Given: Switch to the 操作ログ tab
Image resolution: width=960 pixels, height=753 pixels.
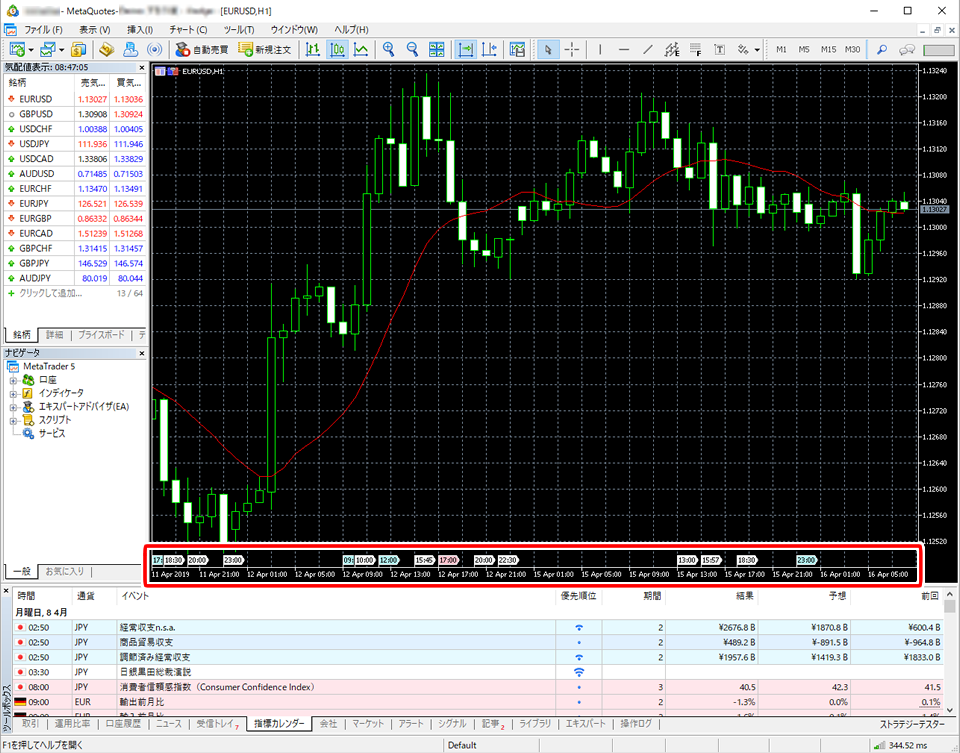Looking at the screenshot, I should [636, 723].
